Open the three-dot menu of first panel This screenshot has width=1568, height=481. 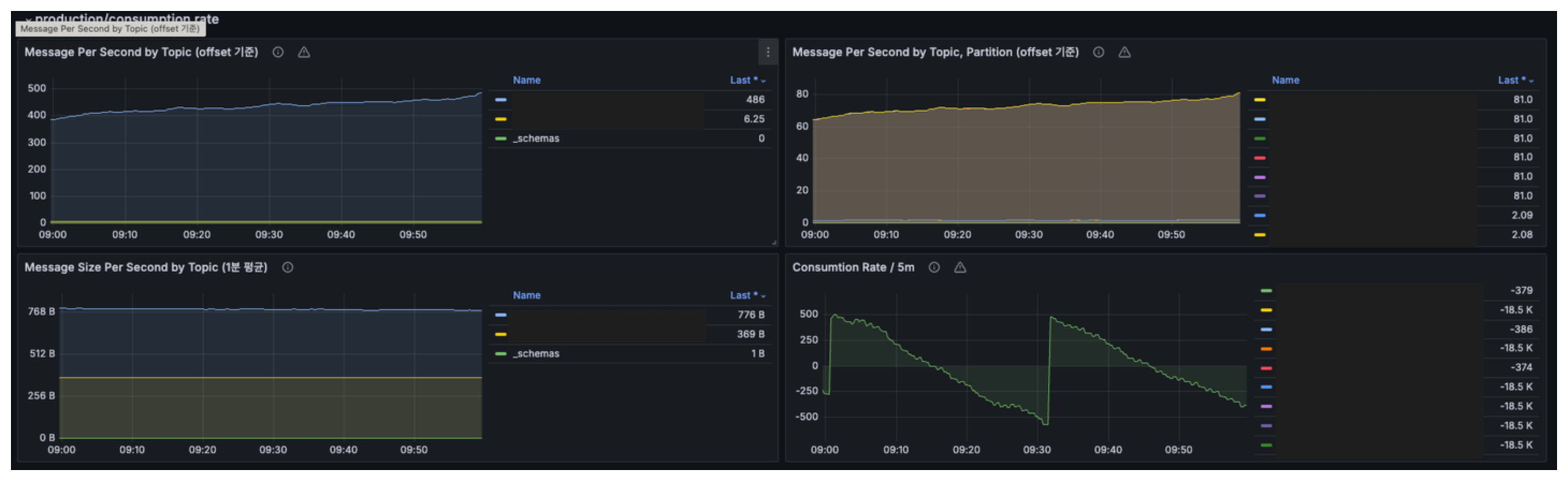(x=767, y=53)
